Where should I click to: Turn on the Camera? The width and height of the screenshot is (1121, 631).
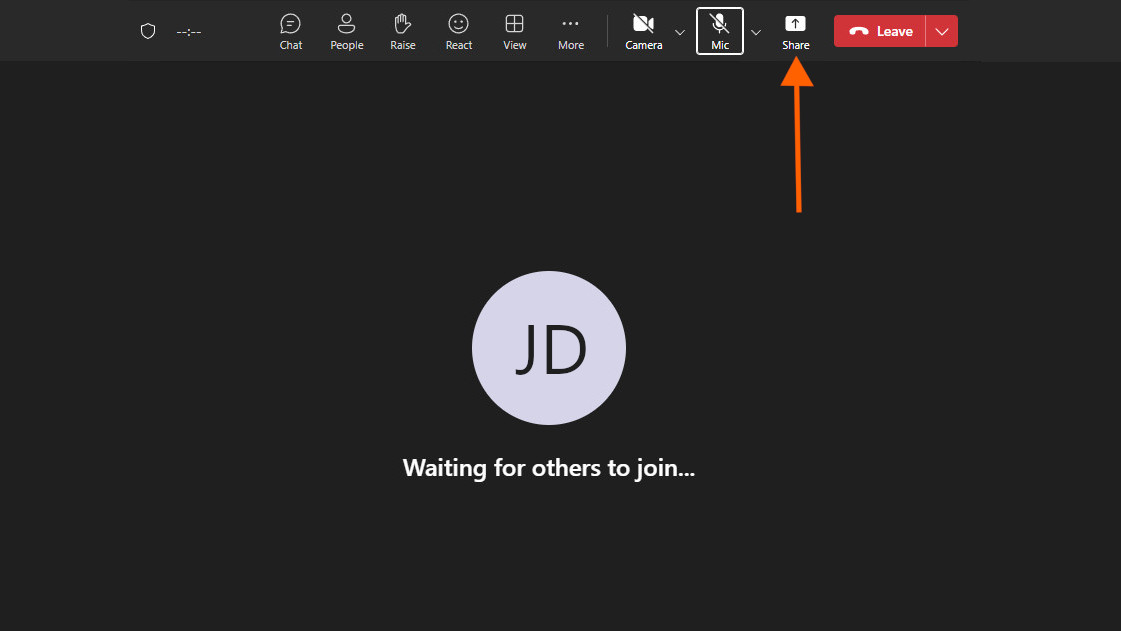click(643, 31)
